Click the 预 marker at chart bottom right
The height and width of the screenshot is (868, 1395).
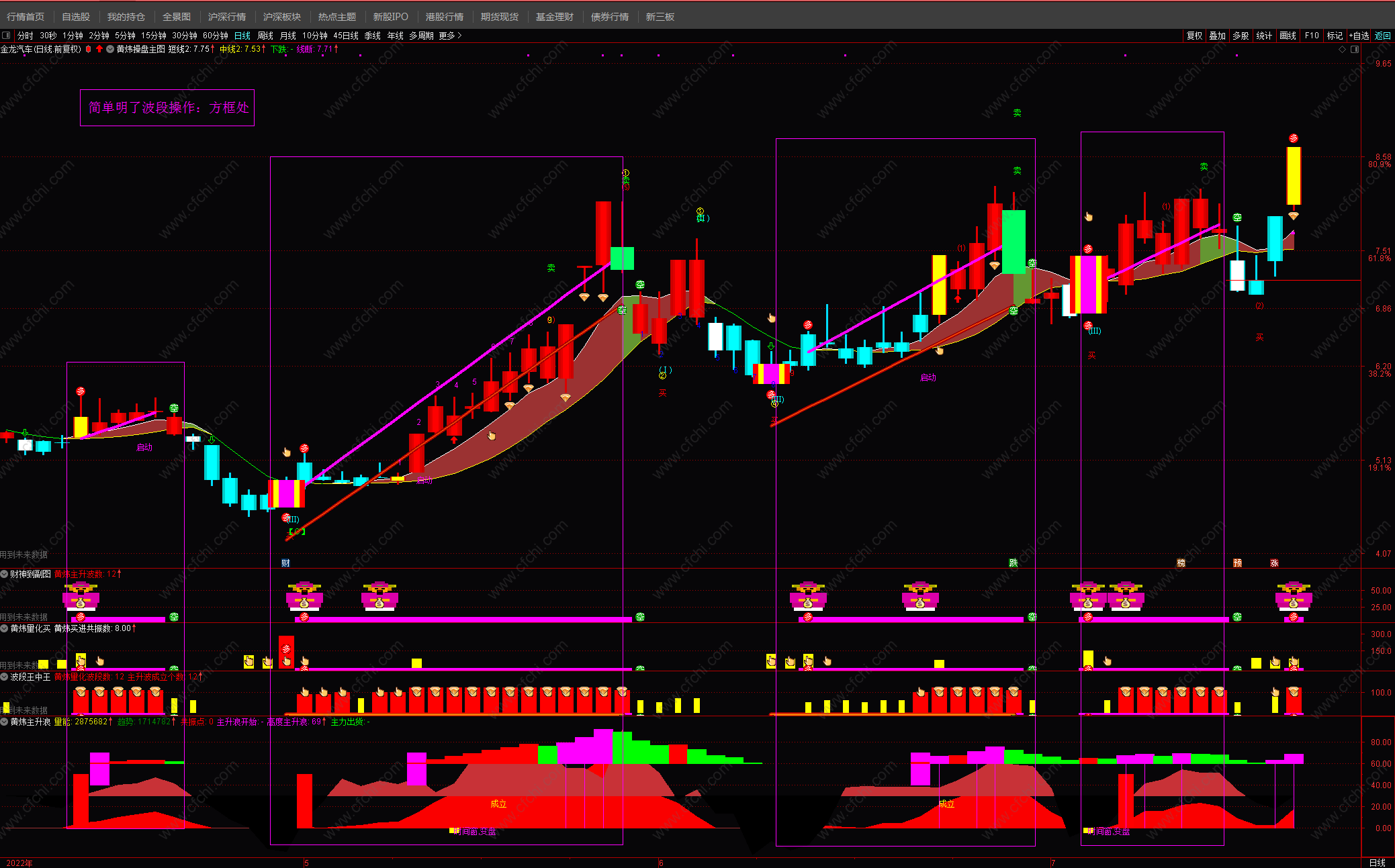coord(1237,563)
